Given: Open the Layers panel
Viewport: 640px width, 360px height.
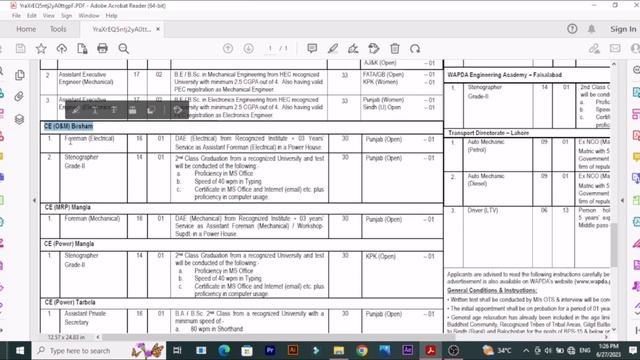Looking at the screenshot, I should click(19, 119).
